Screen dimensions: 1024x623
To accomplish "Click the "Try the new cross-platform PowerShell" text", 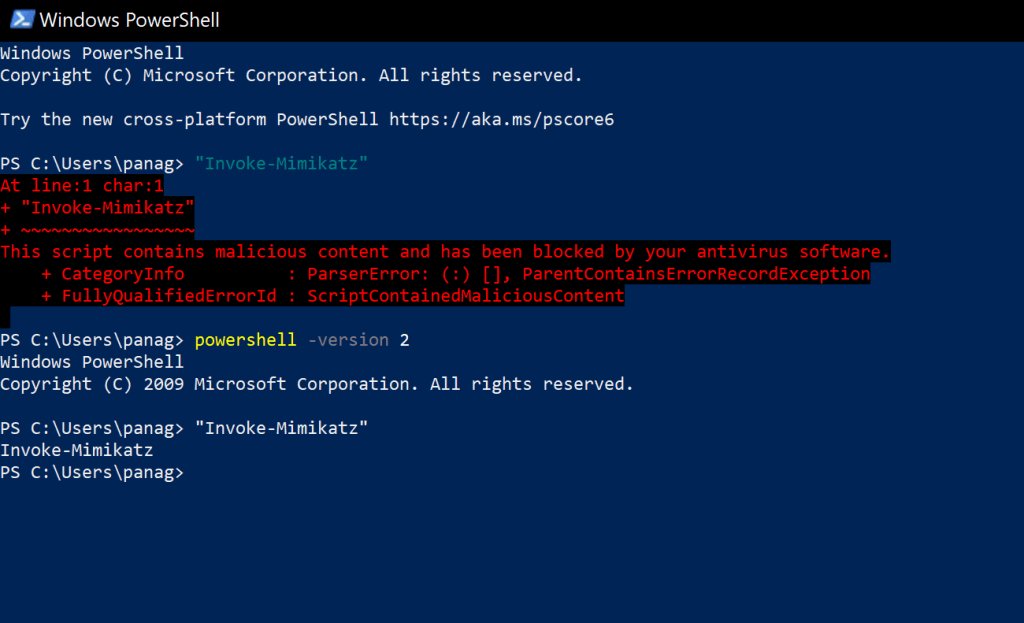I will click(189, 119).
